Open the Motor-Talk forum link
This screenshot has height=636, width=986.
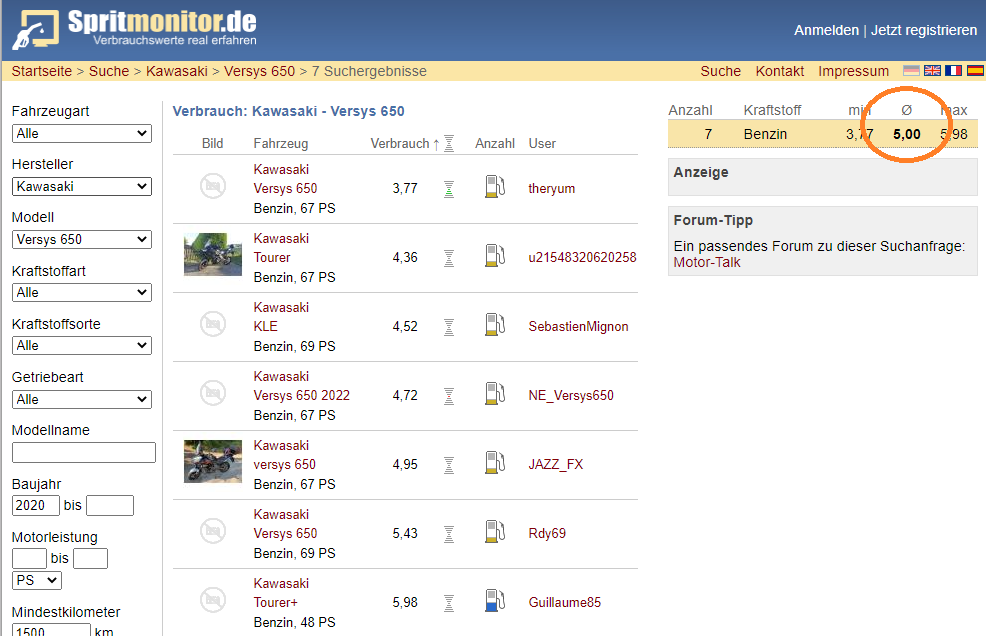coord(707,262)
